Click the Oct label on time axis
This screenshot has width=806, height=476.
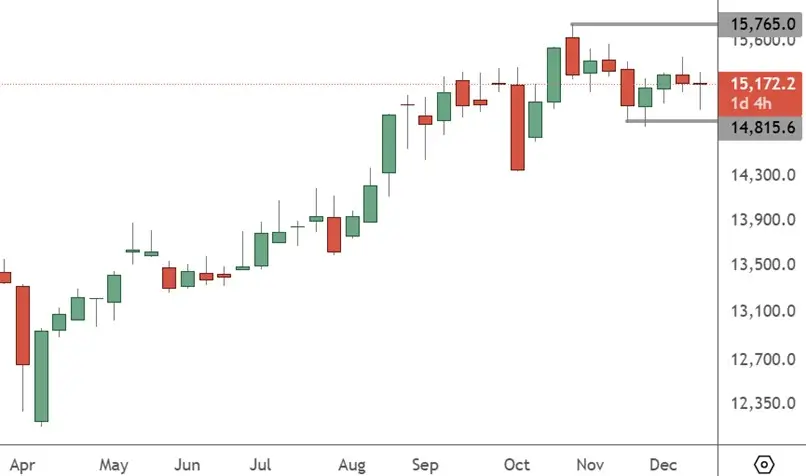click(517, 465)
